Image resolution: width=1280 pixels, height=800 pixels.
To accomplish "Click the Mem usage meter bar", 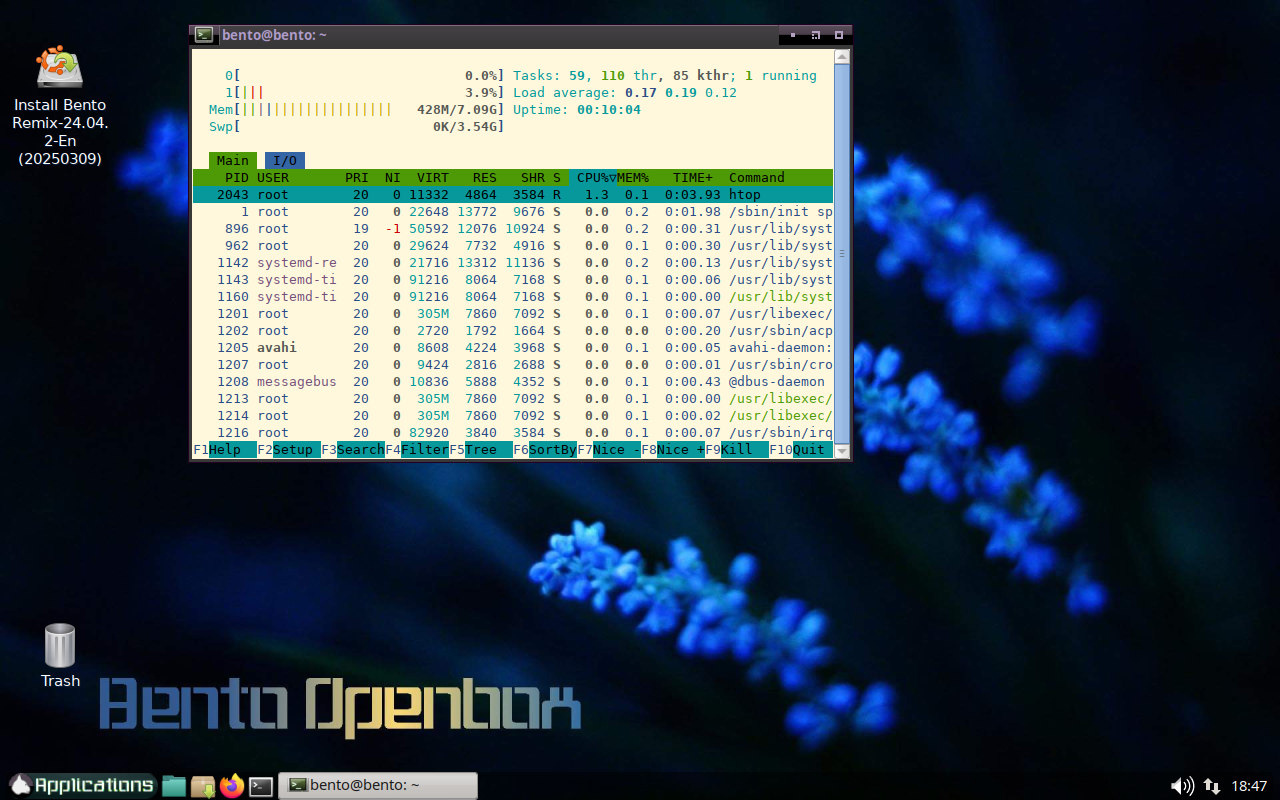I will pyautogui.click(x=357, y=109).
